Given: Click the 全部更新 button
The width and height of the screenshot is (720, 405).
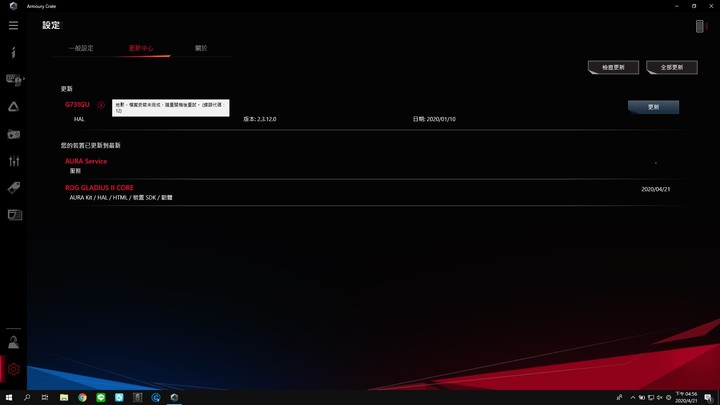Looking at the screenshot, I should coord(672,67).
